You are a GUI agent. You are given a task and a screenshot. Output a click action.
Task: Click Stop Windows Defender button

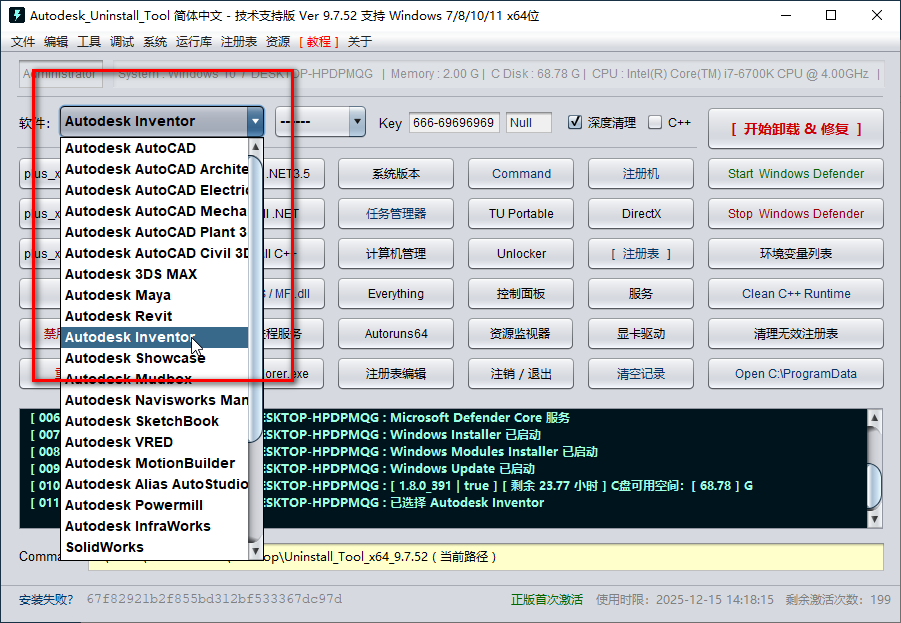[x=795, y=214]
